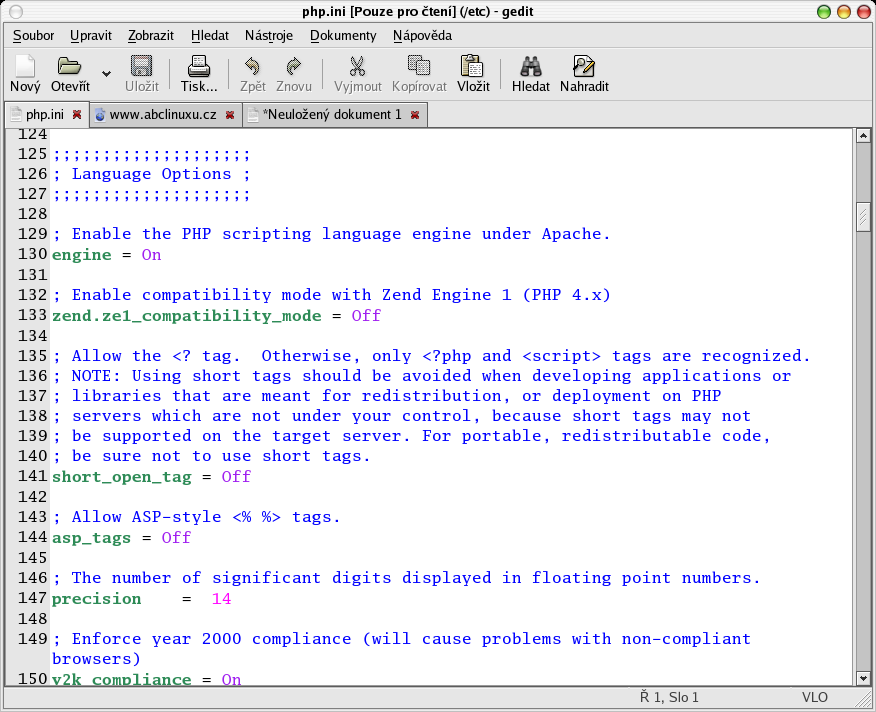The height and width of the screenshot is (712, 876).
Task: Click the comment about significant digits on line 146
Action: (406, 578)
